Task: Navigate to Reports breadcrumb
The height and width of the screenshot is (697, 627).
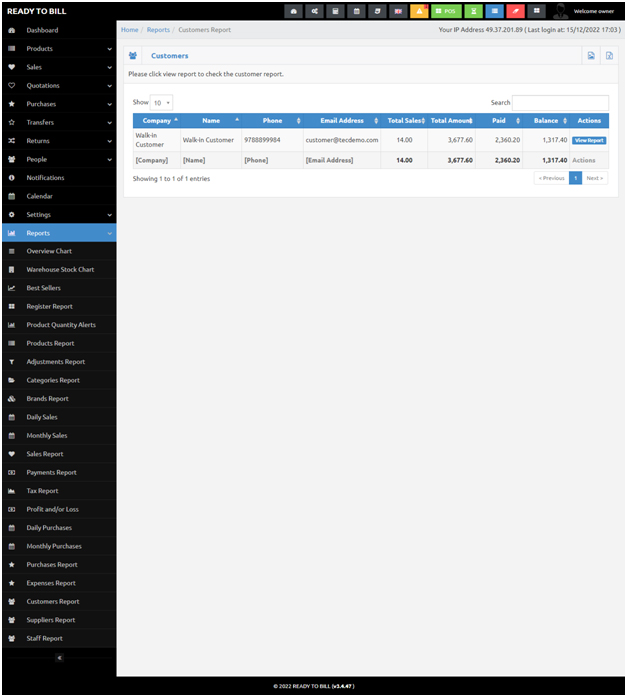Action: tap(158, 30)
